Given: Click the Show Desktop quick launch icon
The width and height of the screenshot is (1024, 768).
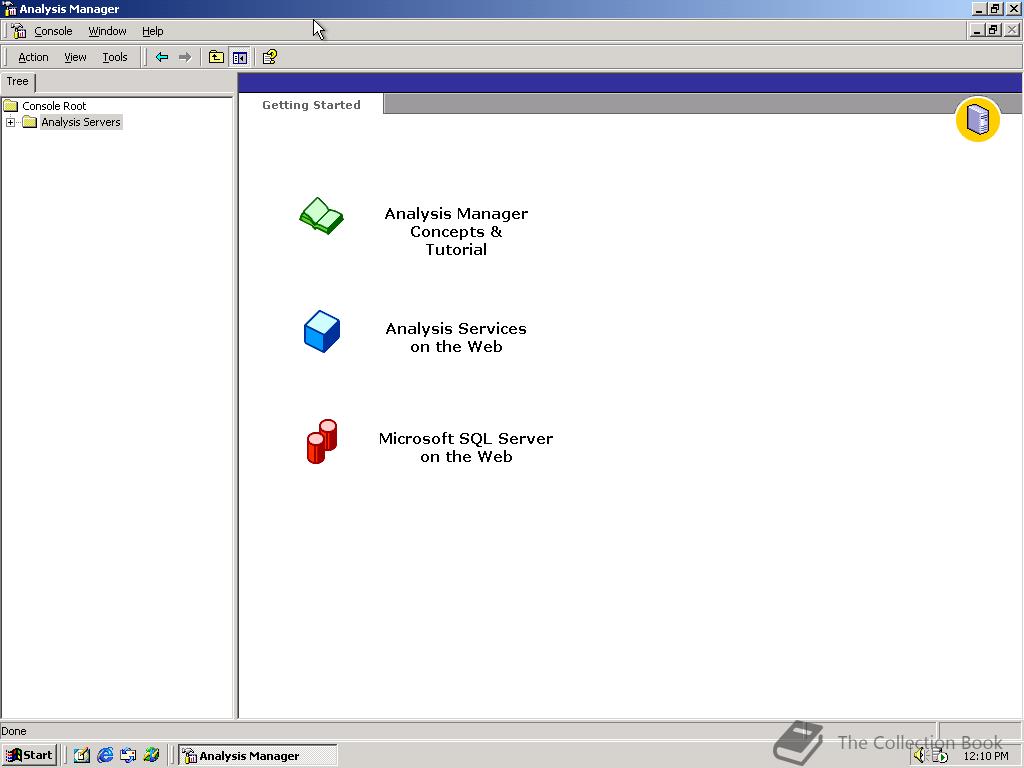Looking at the screenshot, I should [82, 756].
